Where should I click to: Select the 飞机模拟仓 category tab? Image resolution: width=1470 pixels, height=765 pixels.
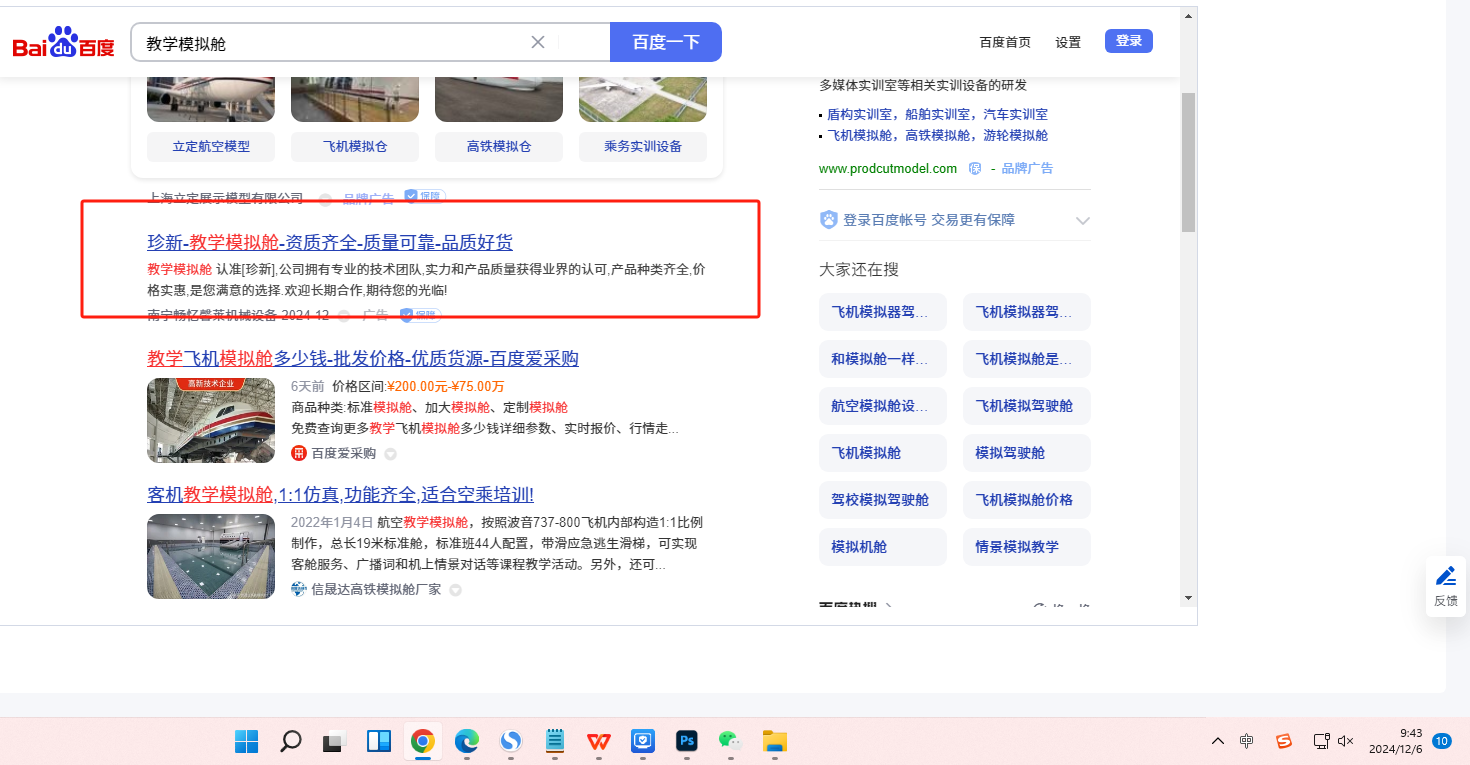pos(355,147)
